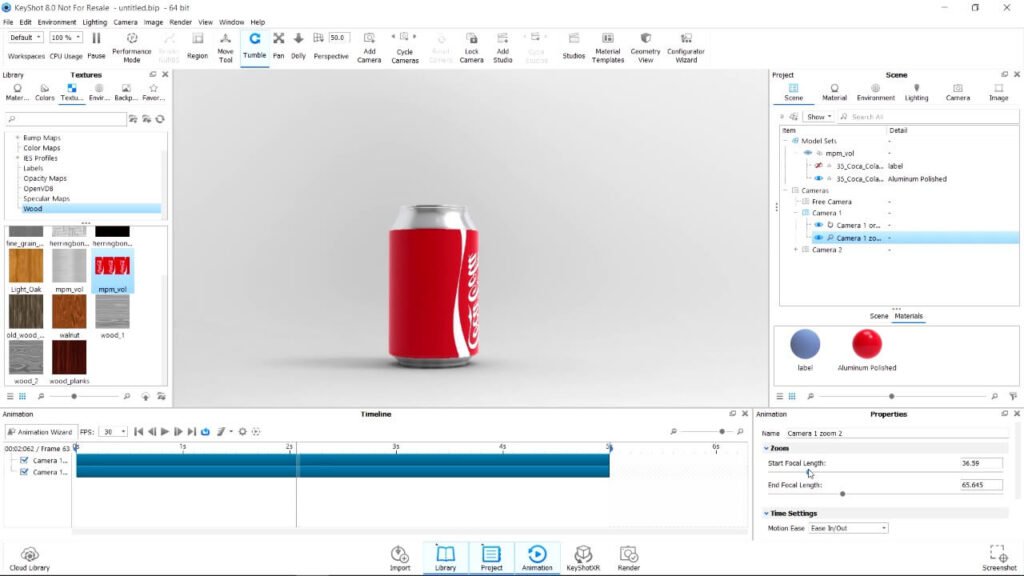Screen dimensions: 1024x576
Task: Toggle eye icon for Camera 1 orbit animation
Action: tap(818, 225)
